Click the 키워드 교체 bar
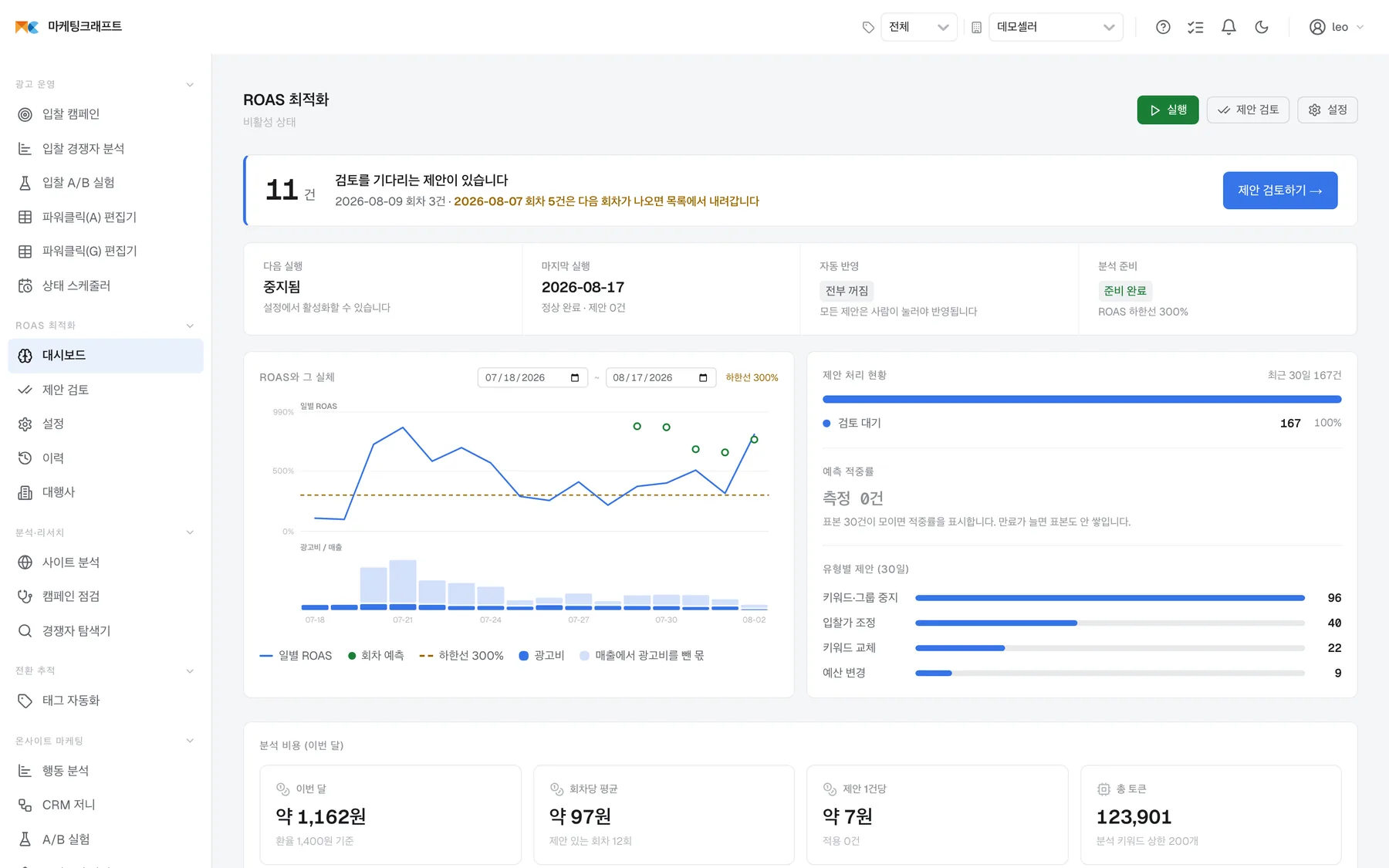 coord(1110,648)
